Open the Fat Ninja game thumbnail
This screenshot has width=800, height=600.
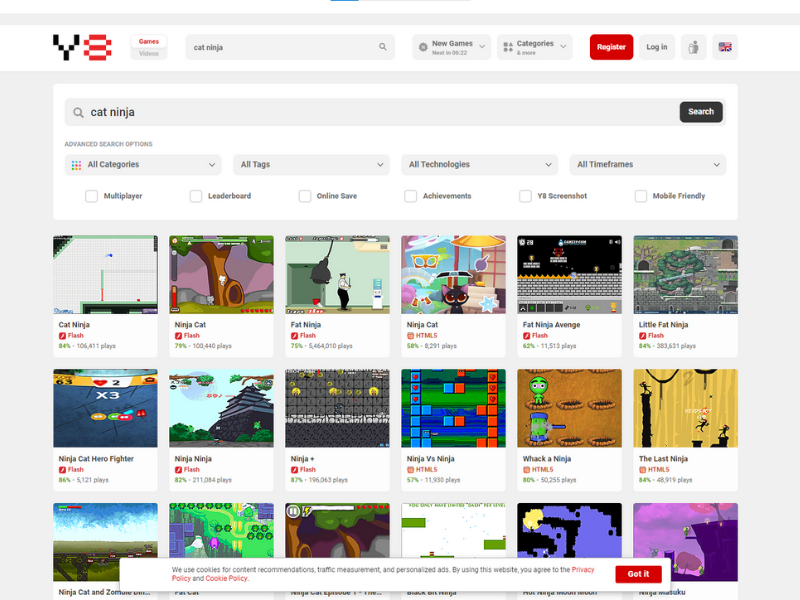coord(337,274)
